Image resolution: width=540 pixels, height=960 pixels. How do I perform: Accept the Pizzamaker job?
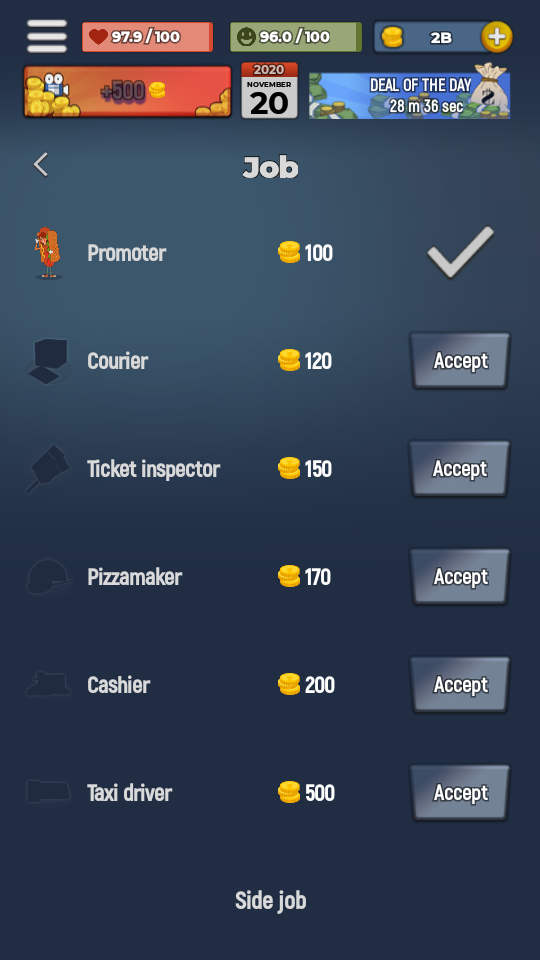click(460, 577)
